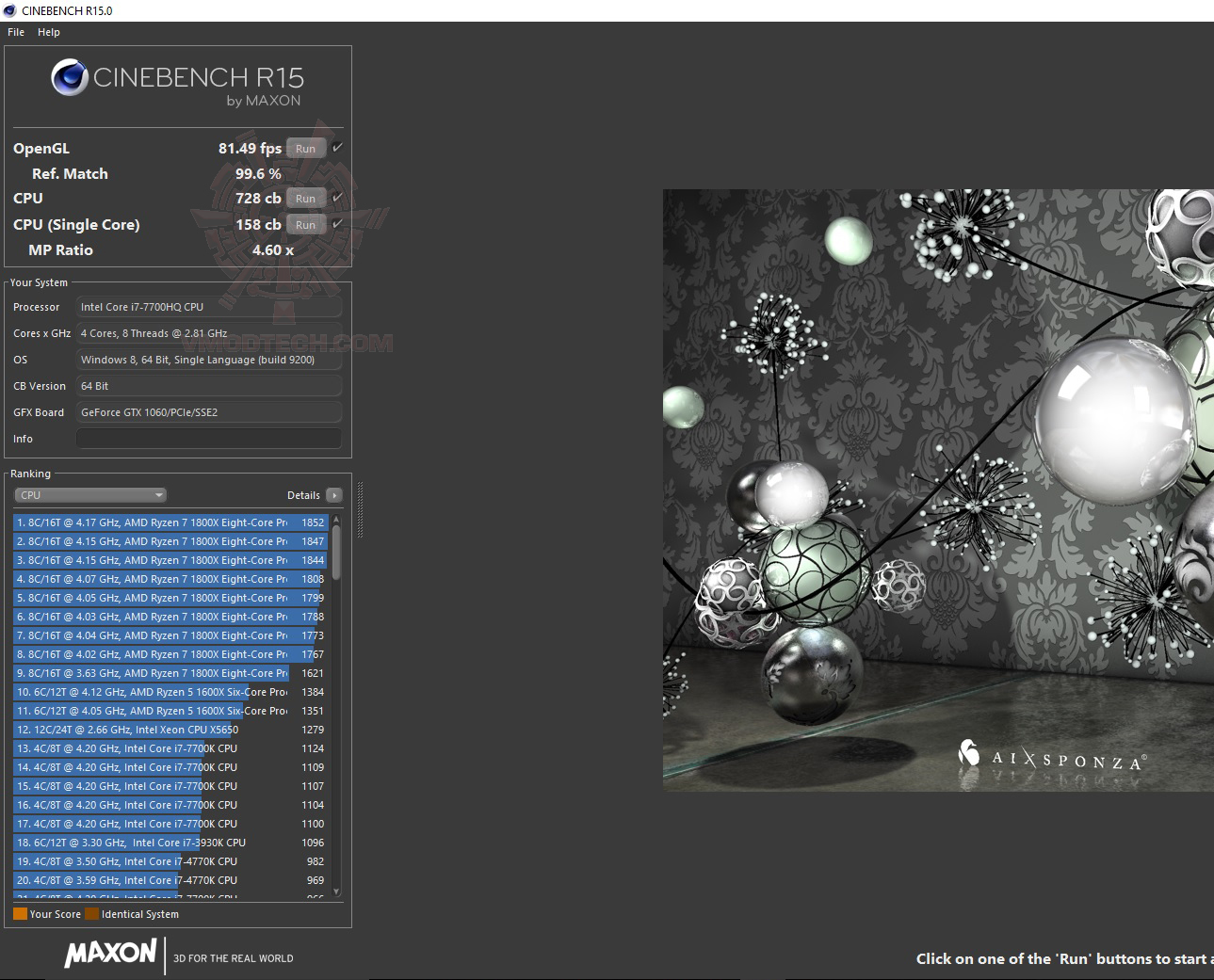The height and width of the screenshot is (980, 1214).
Task: Toggle the OpenGL test checkbox
Action: pos(337,148)
